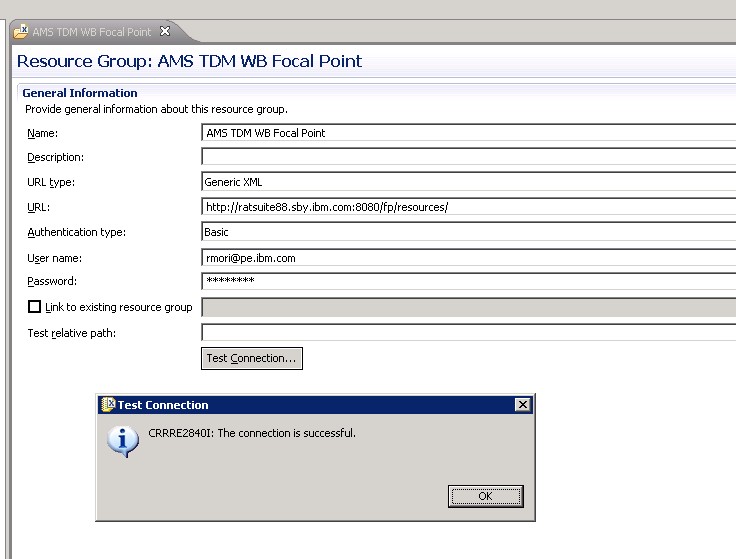The image size is (736, 559).
Task: Click the Test Connection dialog title icon
Action: tap(108, 404)
